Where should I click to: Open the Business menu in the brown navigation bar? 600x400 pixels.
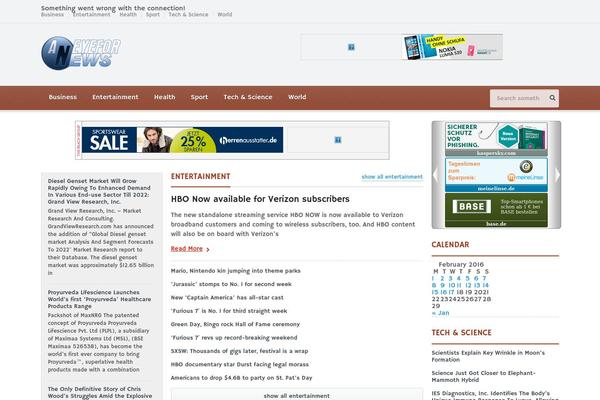pyautogui.click(x=63, y=97)
